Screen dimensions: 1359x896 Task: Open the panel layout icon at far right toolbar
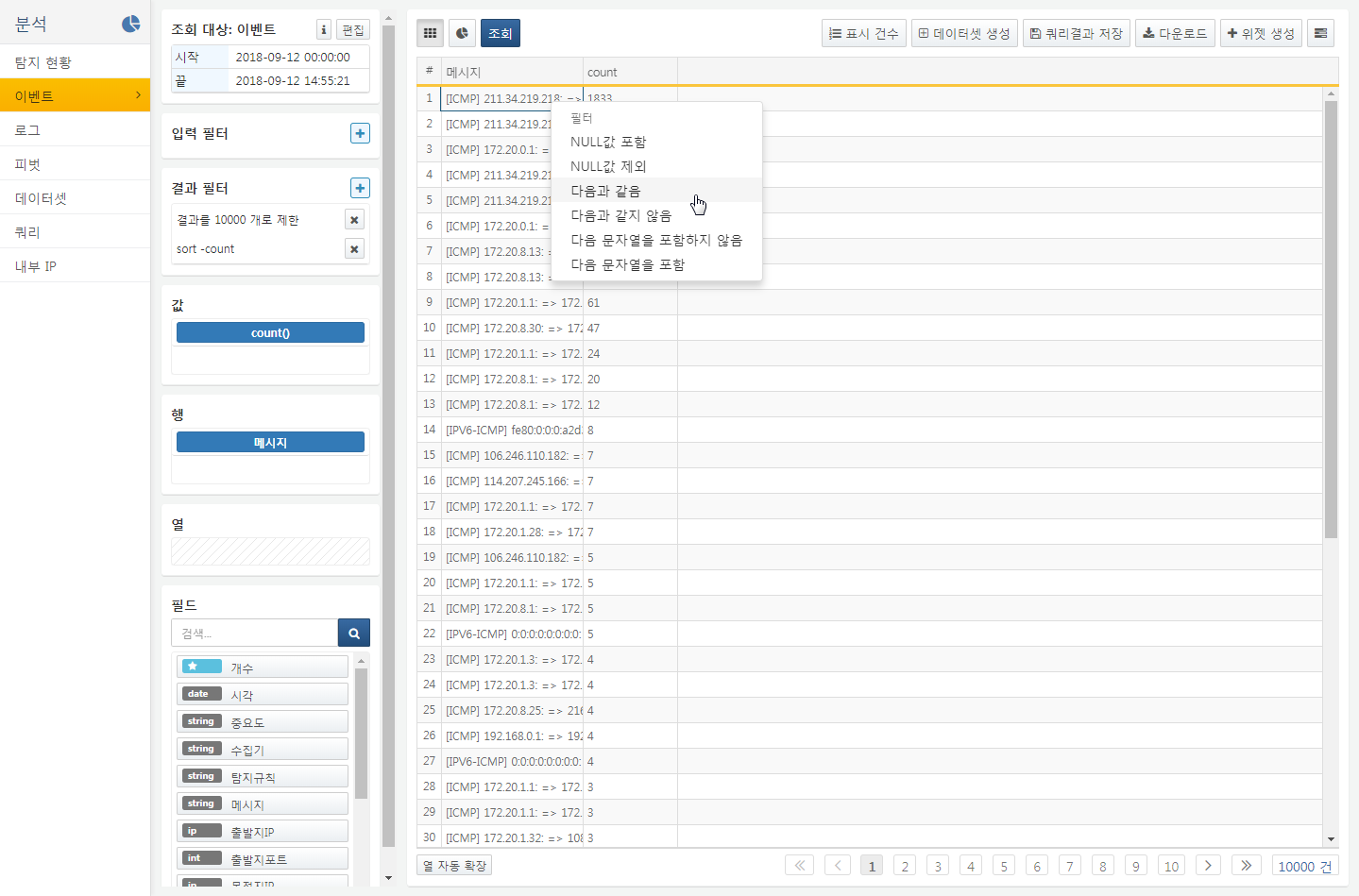point(1320,33)
